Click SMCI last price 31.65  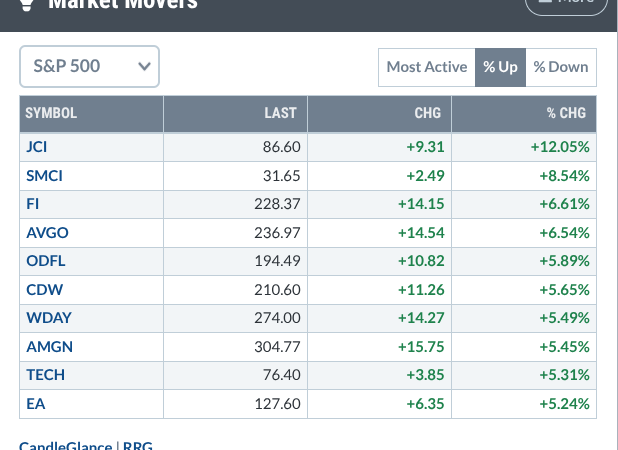tap(281, 176)
